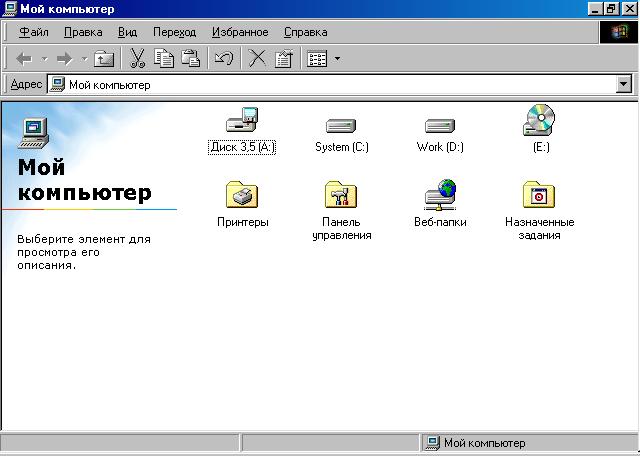The height and width of the screenshot is (456, 640).
Task: Open Properties from the toolbar
Action: point(284,58)
